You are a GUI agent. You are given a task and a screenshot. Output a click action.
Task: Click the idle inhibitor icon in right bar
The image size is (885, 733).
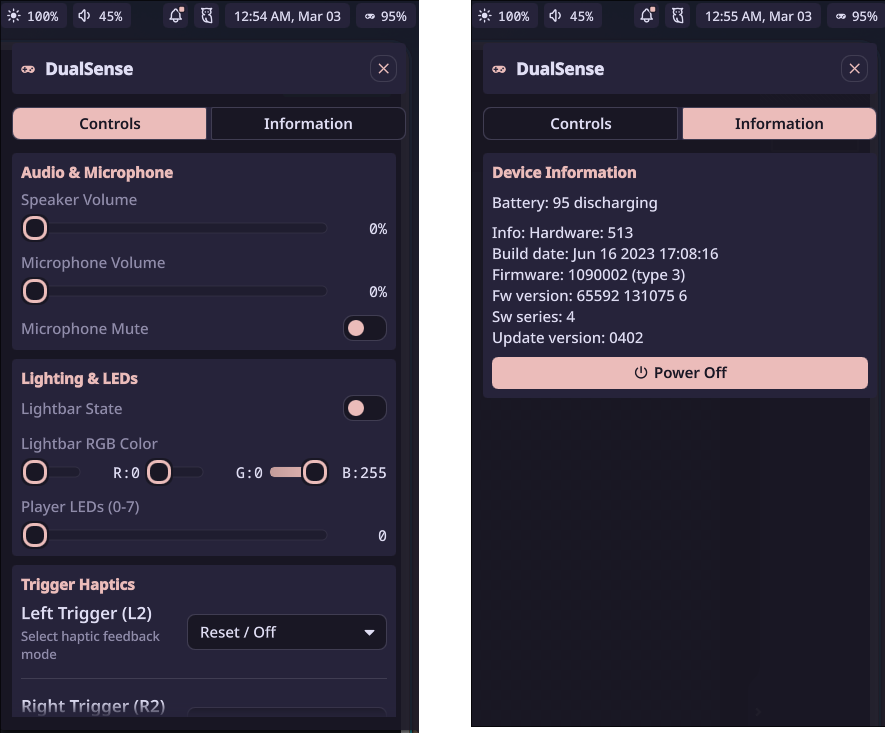coord(678,16)
